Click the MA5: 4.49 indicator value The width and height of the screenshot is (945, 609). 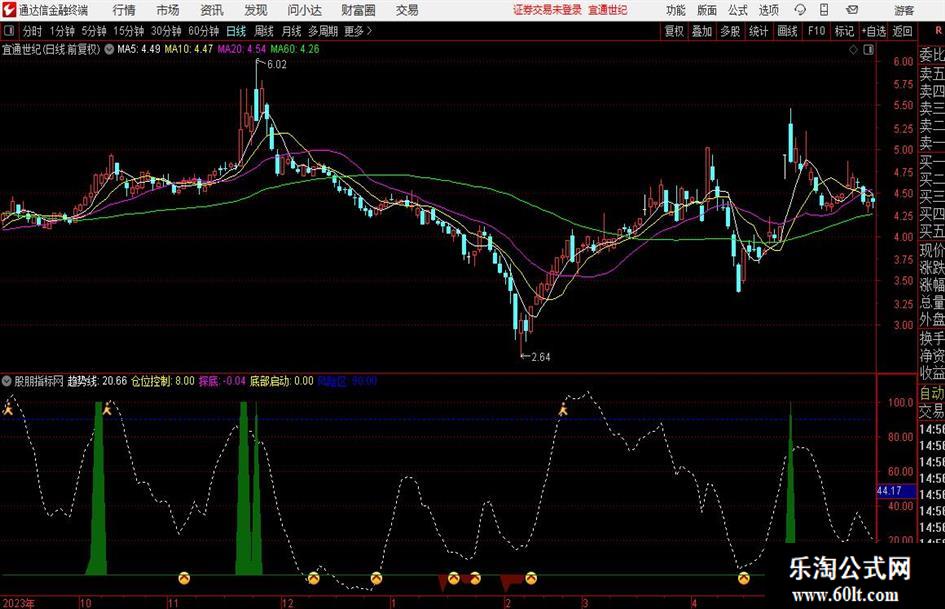pos(139,49)
